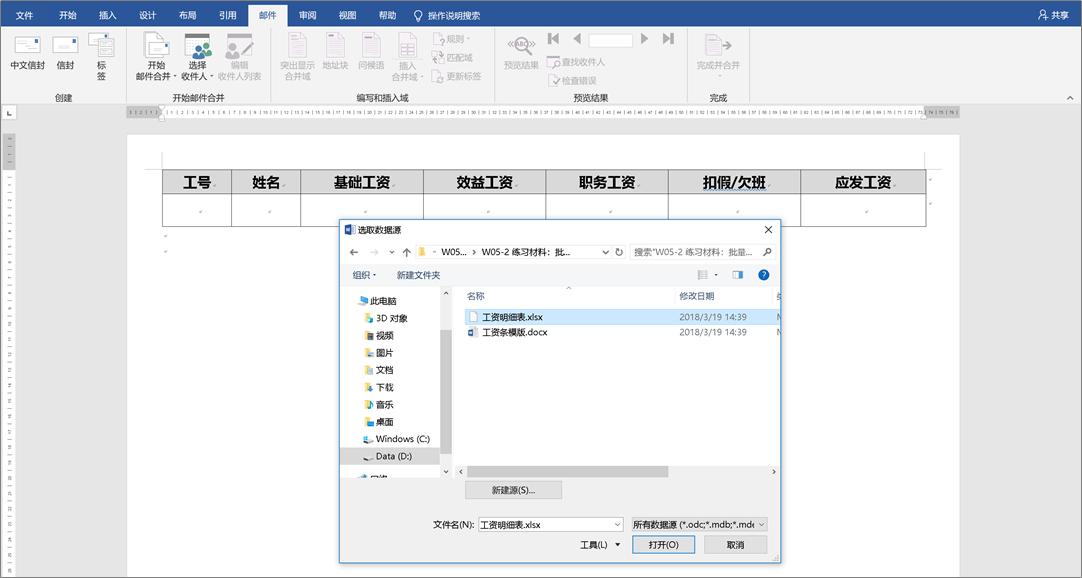Image resolution: width=1082 pixels, height=578 pixels.
Task: Switch to the 审阅 ribbon tab
Action: 307,15
